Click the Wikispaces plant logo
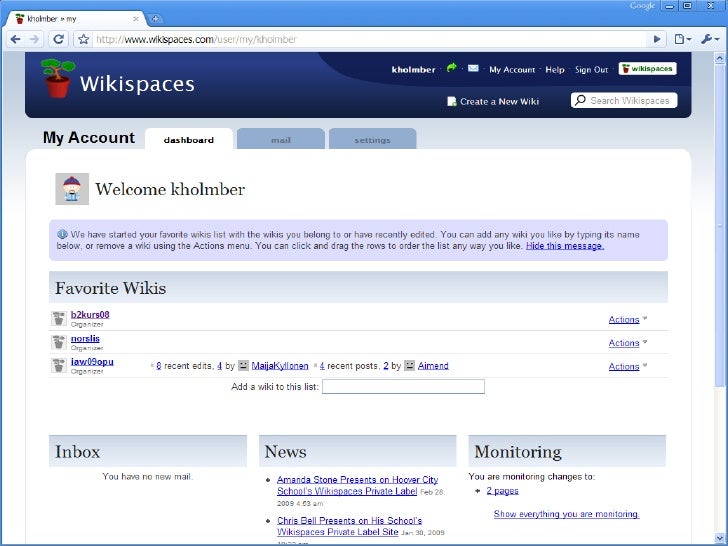This screenshot has height=546, width=728. (x=58, y=78)
